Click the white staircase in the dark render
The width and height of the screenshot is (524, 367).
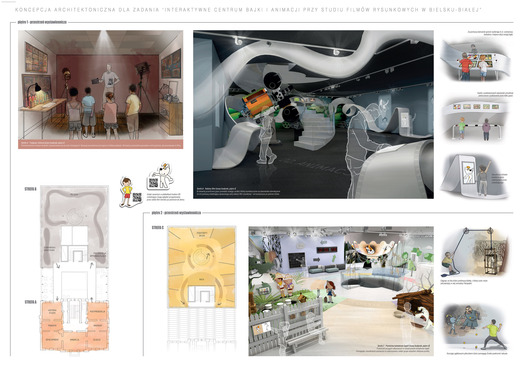pyautogui.click(x=314, y=129)
